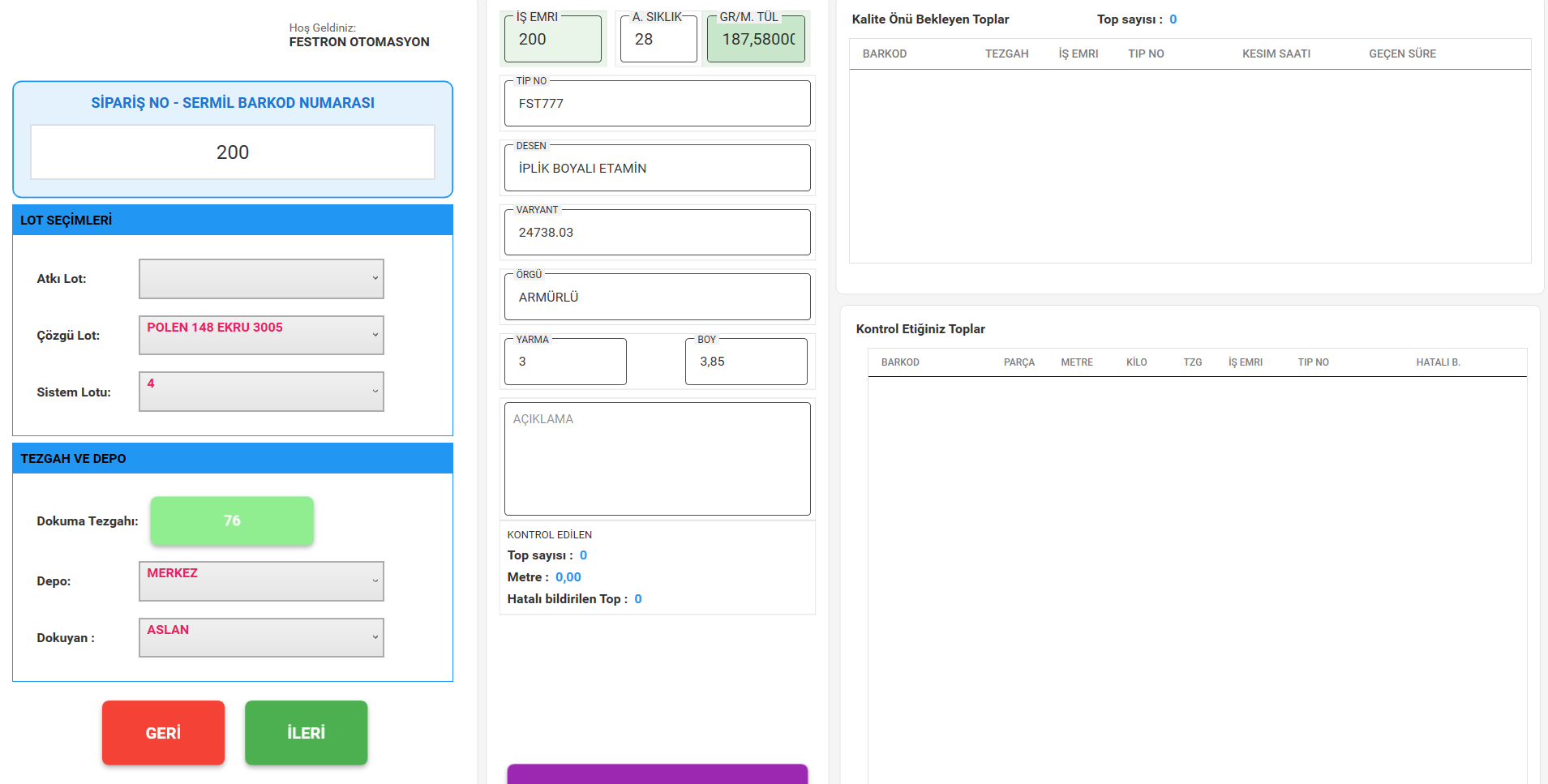Open the Dokuyan dropdown showing ASLAN
This screenshot has width=1548, height=784.
261,638
